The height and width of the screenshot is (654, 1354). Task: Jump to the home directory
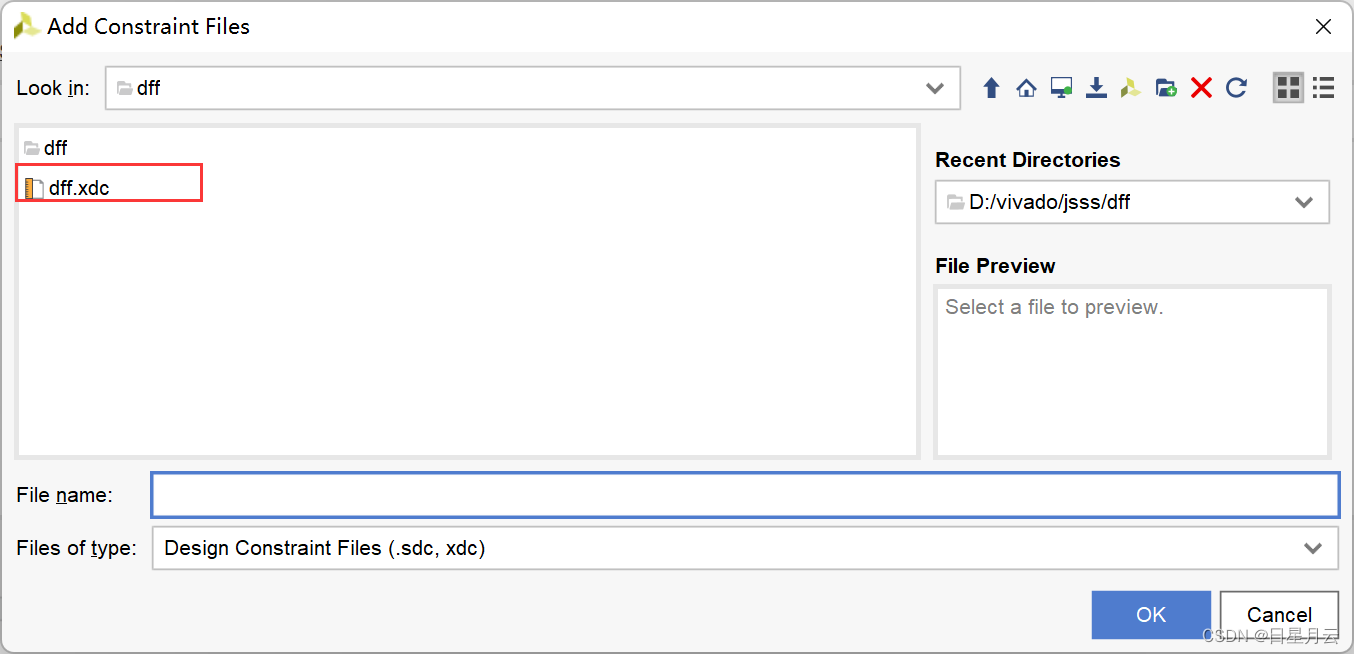pyautogui.click(x=1026, y=88)
